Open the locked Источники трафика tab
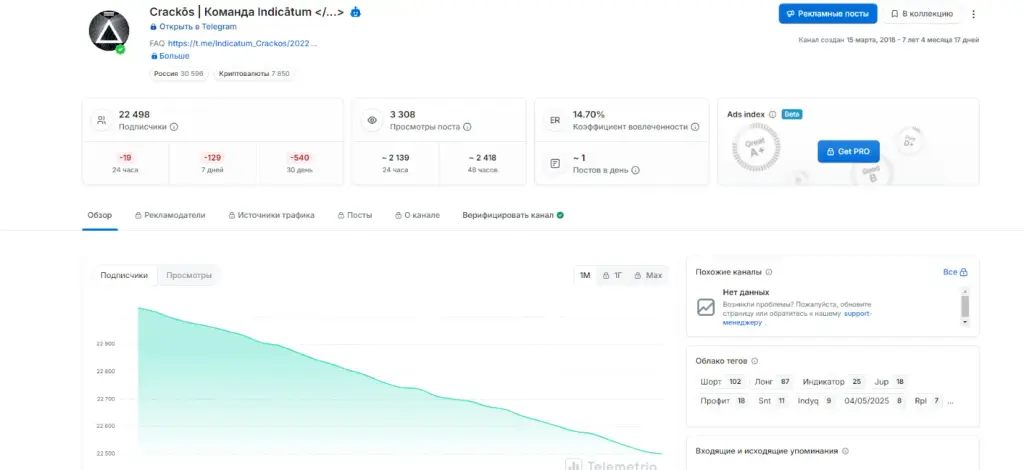Screen dimensions: 1024x470 point(271,215)
